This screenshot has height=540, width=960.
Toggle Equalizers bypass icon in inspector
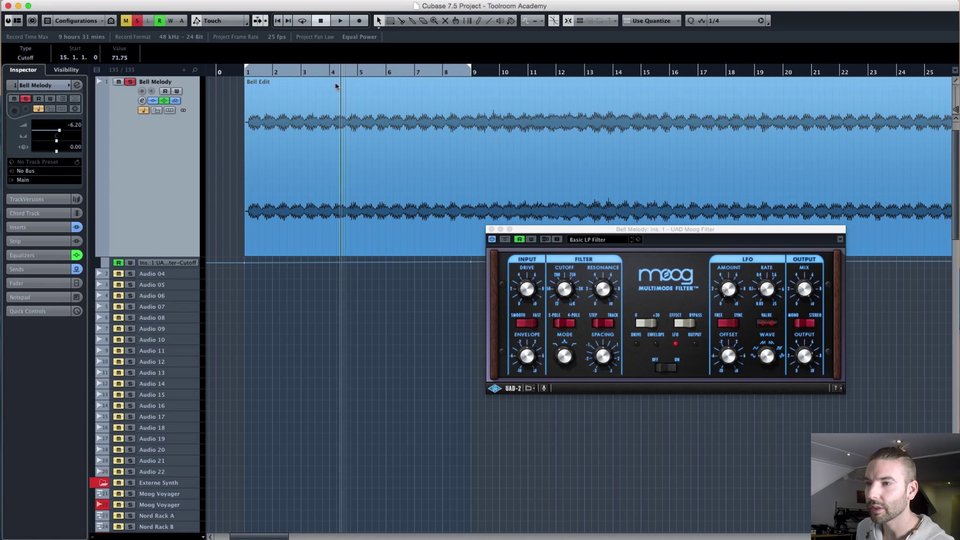(77, 255)
